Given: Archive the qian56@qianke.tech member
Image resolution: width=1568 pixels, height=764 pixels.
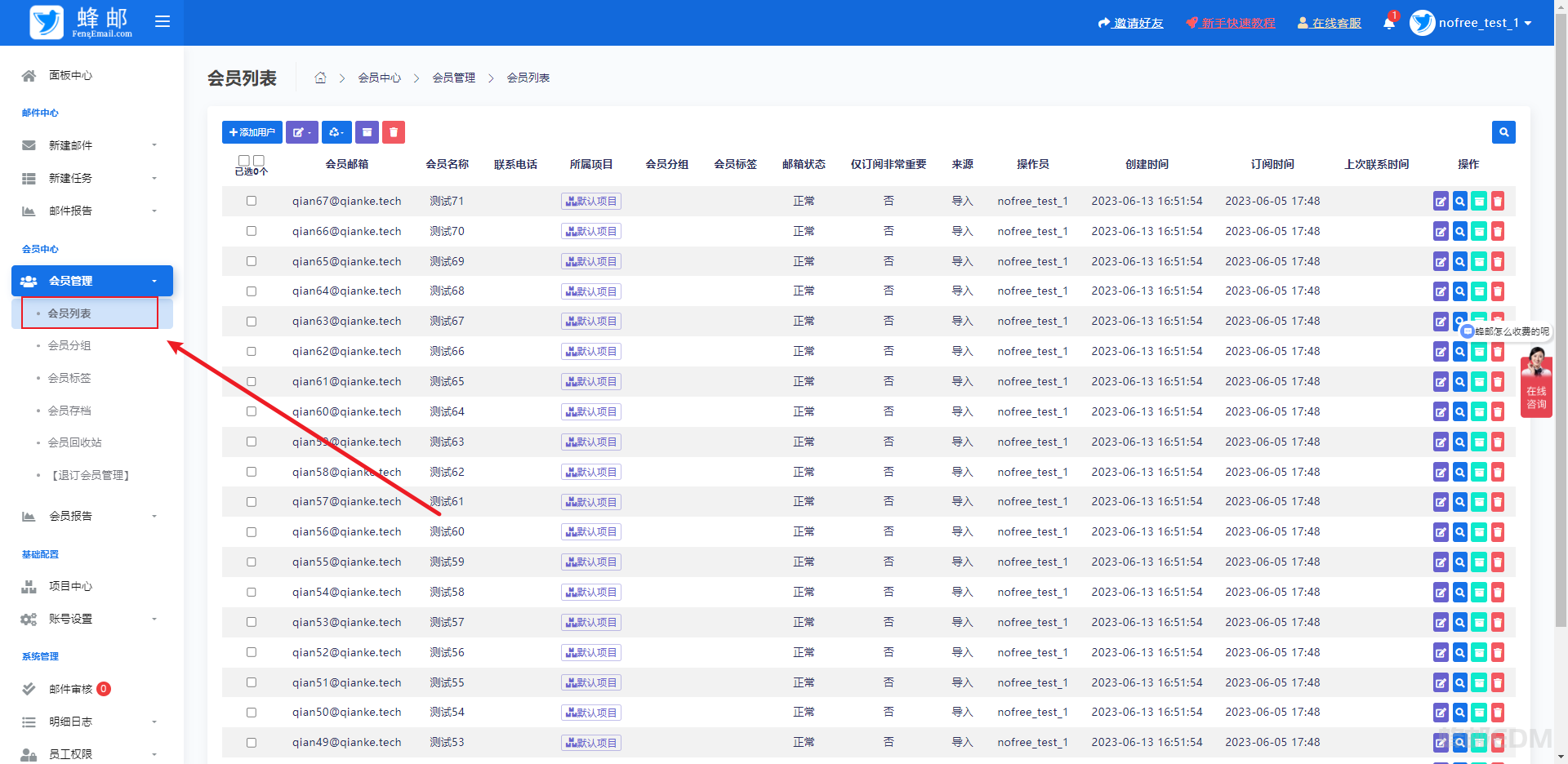Looking at the screenshot, I should tap(1479, 532).
